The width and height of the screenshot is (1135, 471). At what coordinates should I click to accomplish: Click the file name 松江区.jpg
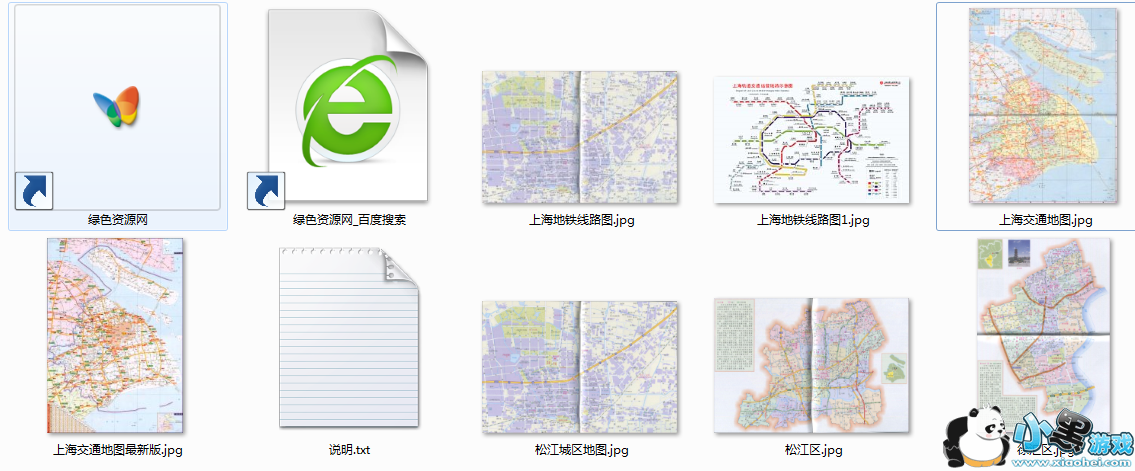(812, 450)
